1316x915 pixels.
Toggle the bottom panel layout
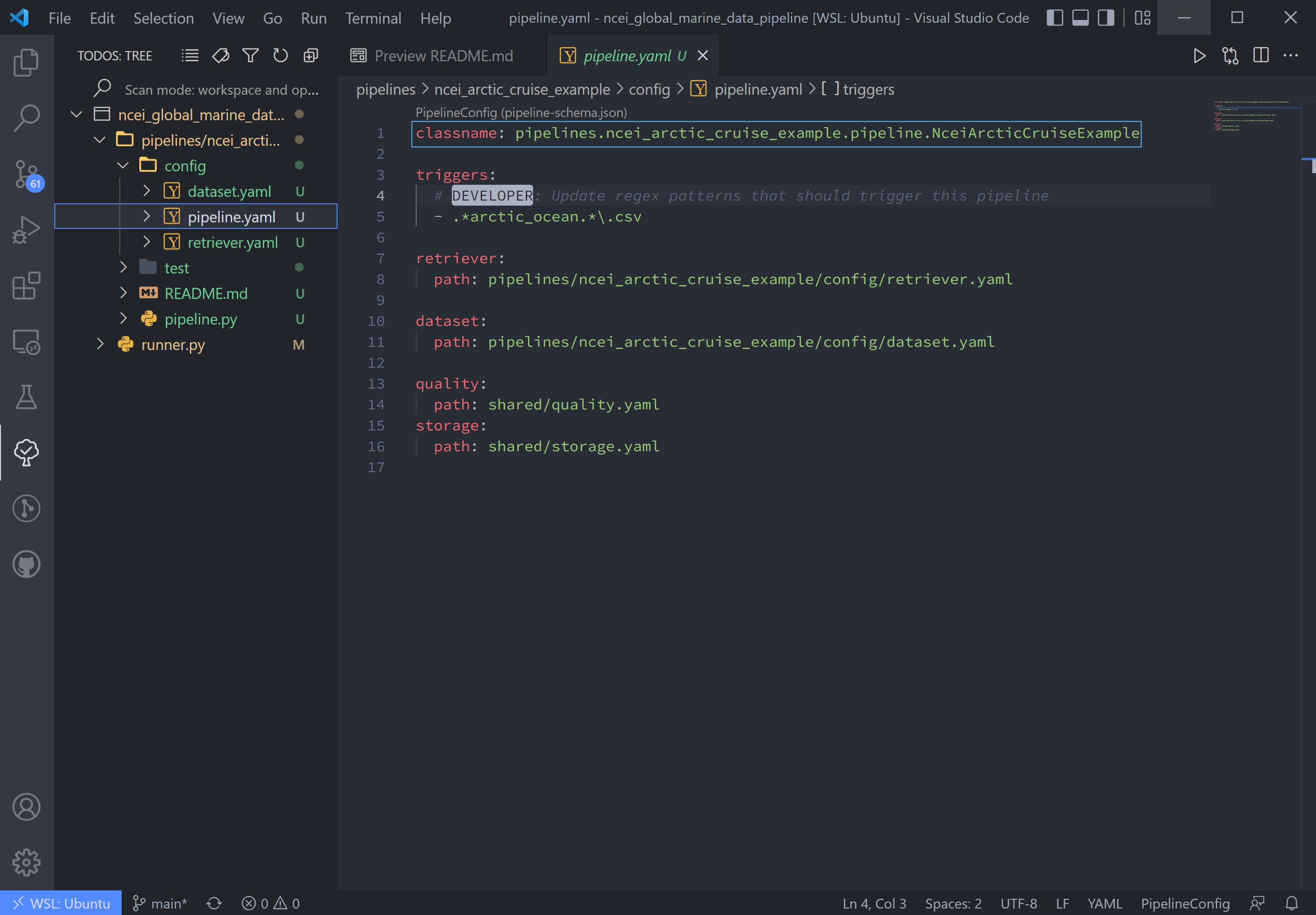(1080, 18)
